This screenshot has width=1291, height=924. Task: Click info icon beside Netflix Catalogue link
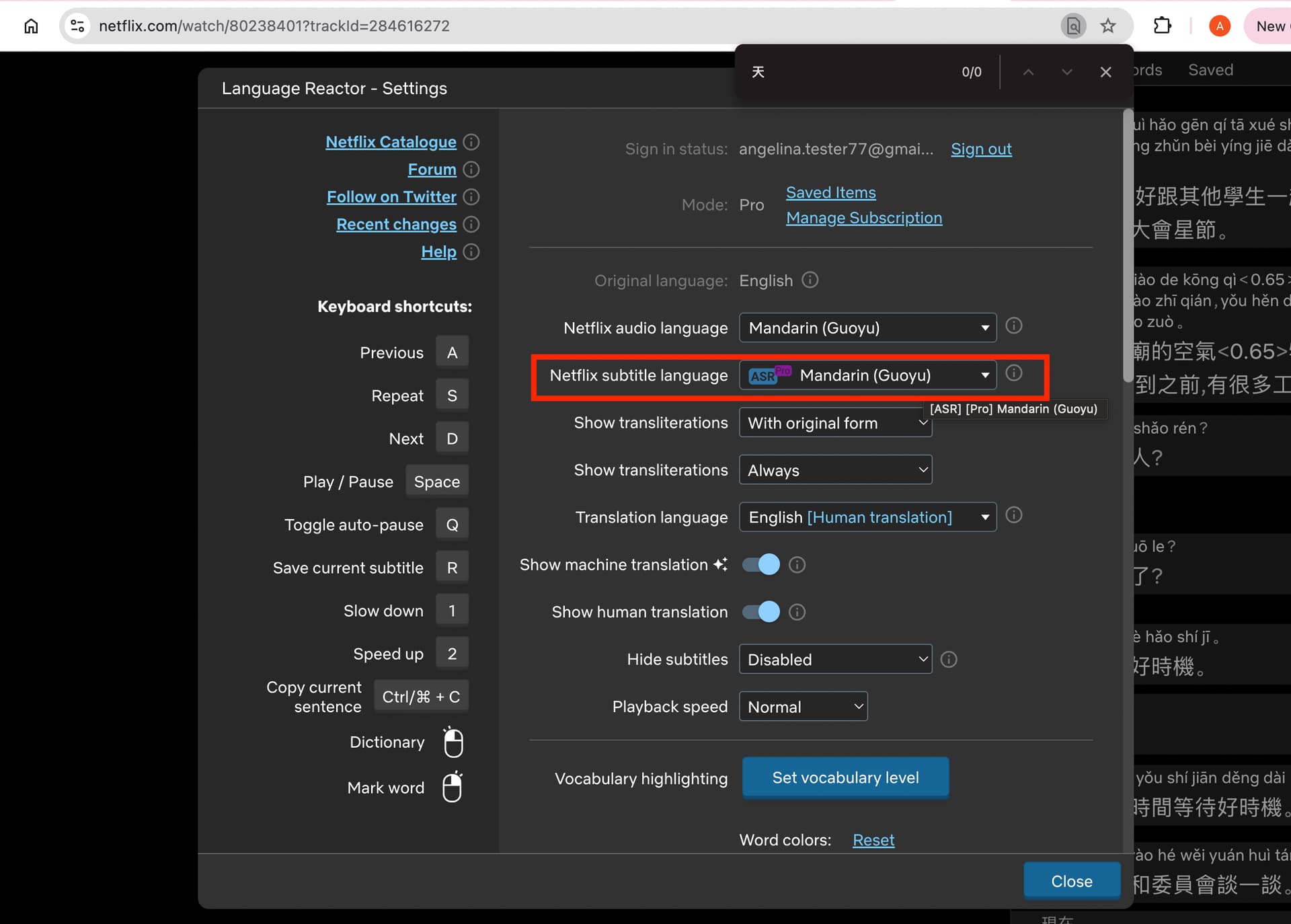pyautogui.click(x=471, y=142)
